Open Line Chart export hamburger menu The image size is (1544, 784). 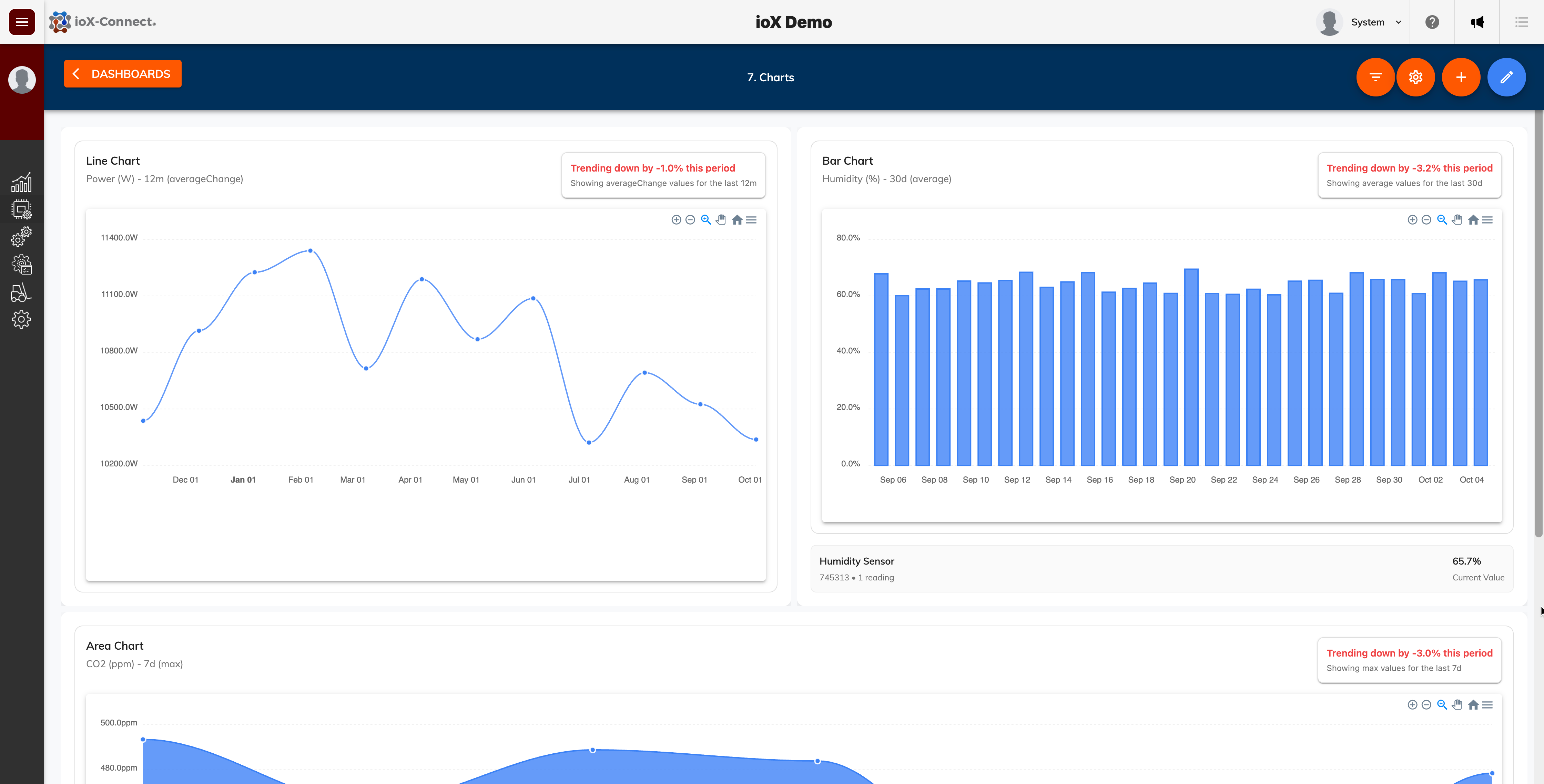pyautogui.click(x=751, y=220)
